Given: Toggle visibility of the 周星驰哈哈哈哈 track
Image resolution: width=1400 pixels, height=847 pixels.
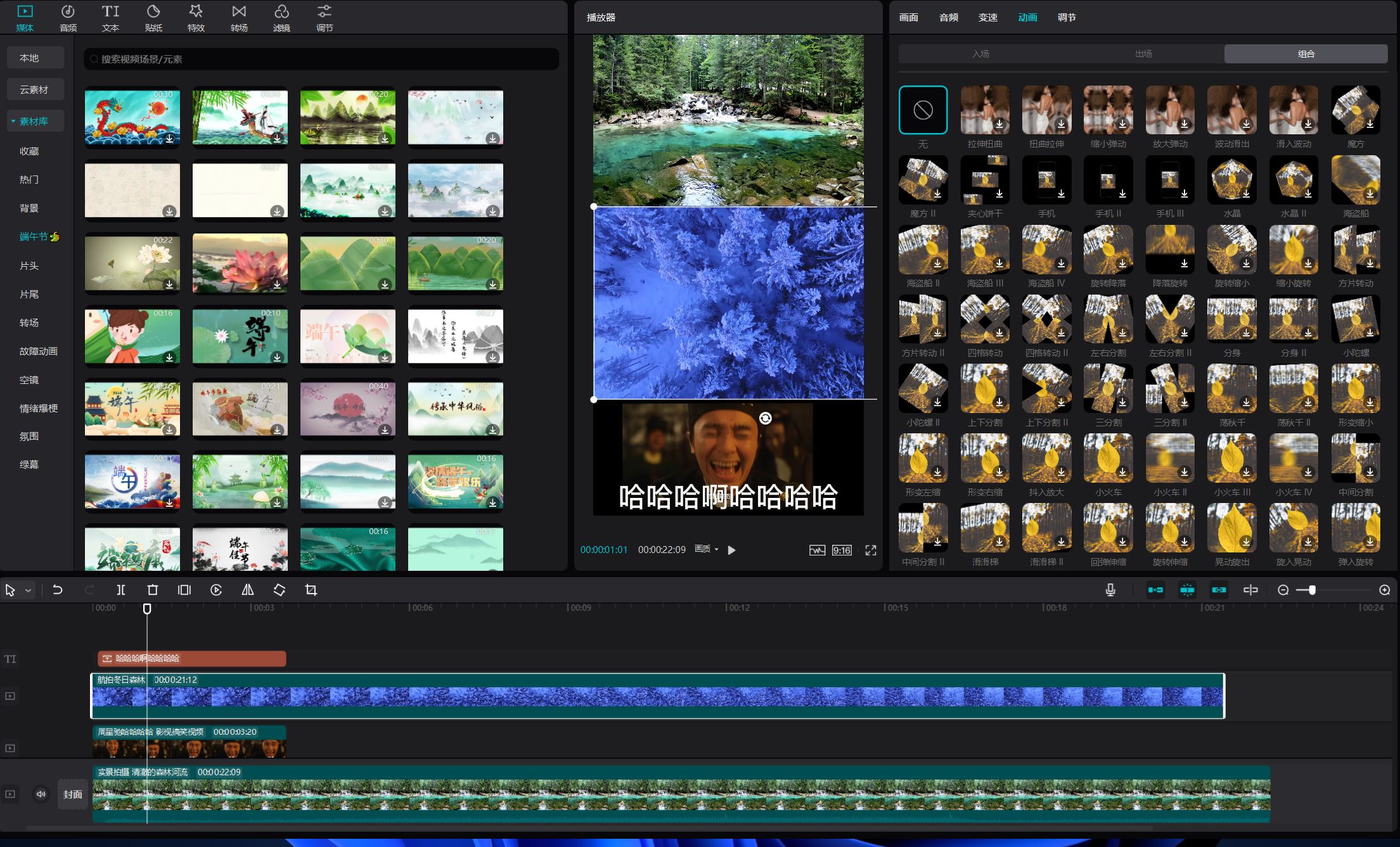Looking at the screenshot, I should pyautogui.click(x=10, y=748).
